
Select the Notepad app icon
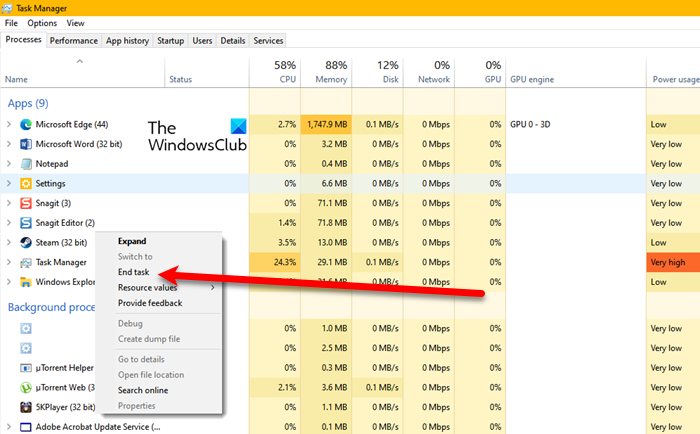(x=26, y=164)
